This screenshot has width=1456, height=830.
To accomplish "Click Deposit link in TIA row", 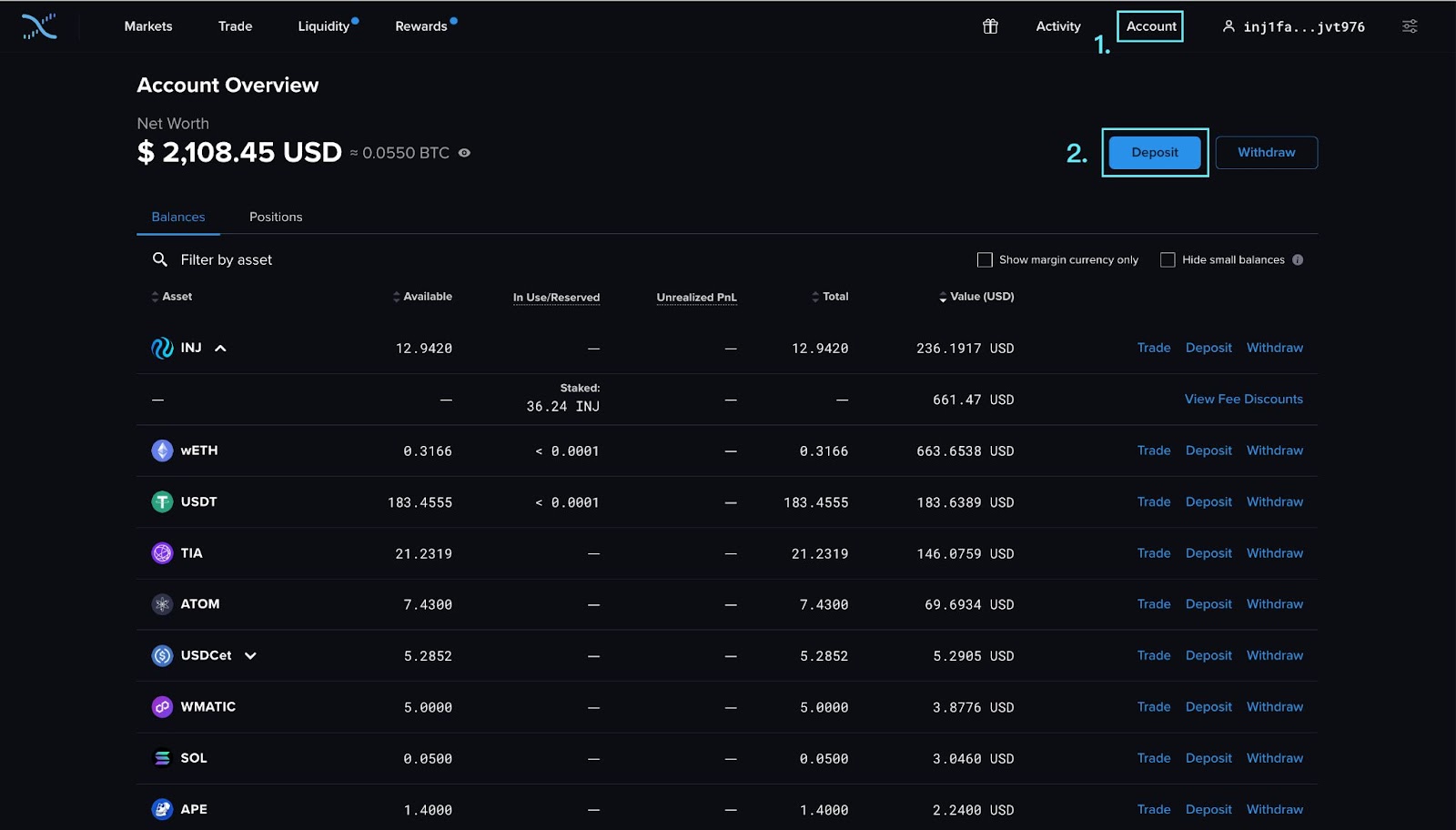I will (x=1208, y=553).
